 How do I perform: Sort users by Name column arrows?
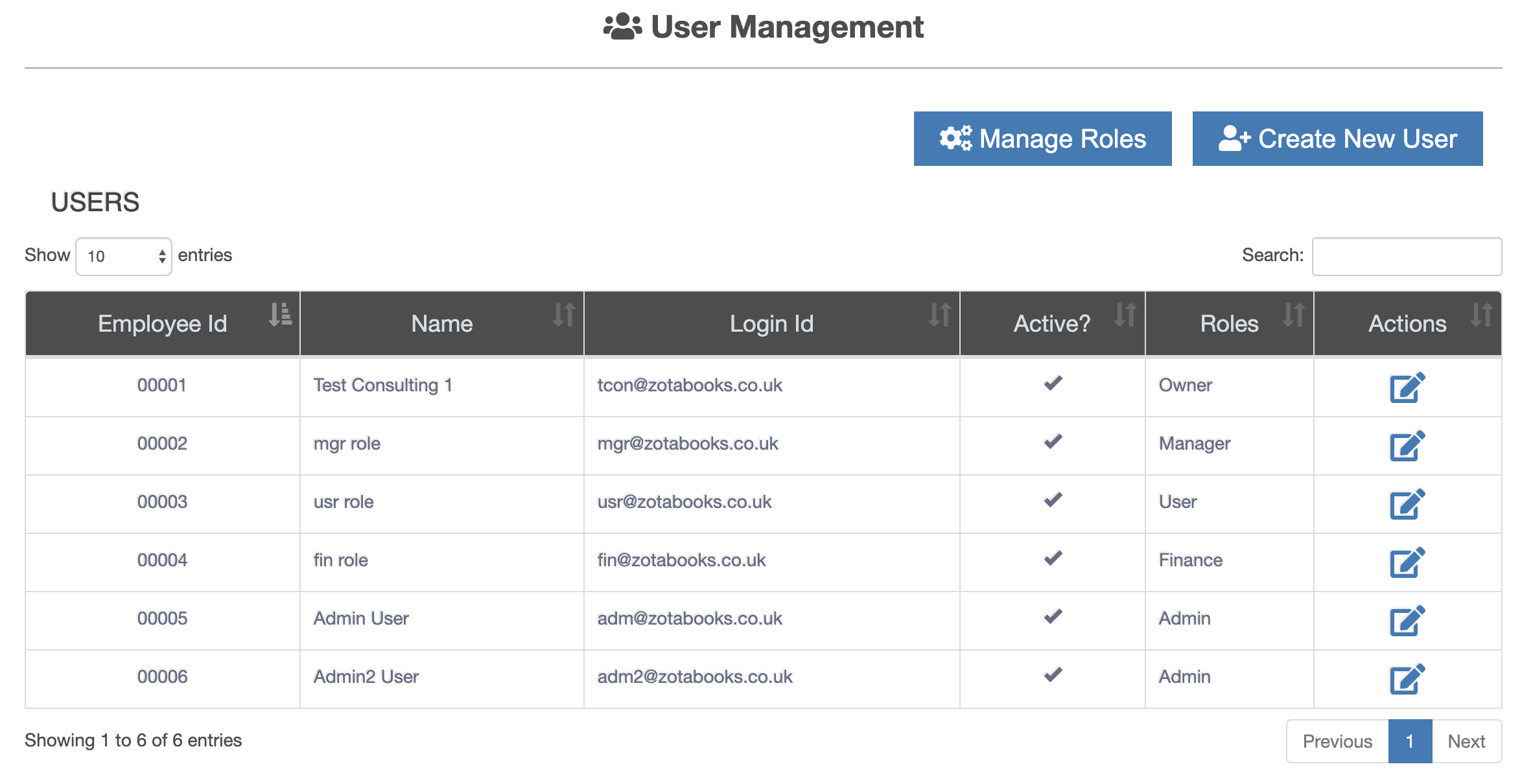click(x=564, y=315)
